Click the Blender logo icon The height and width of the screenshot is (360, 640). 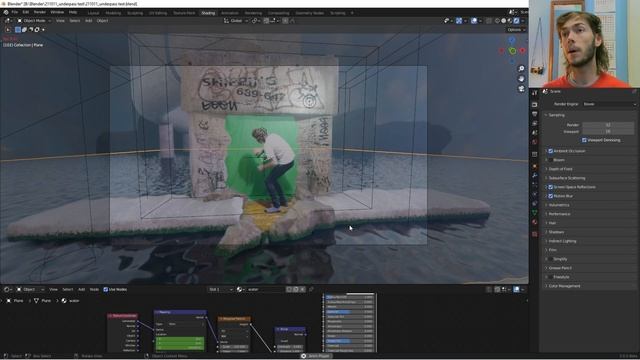pos(6,13)
